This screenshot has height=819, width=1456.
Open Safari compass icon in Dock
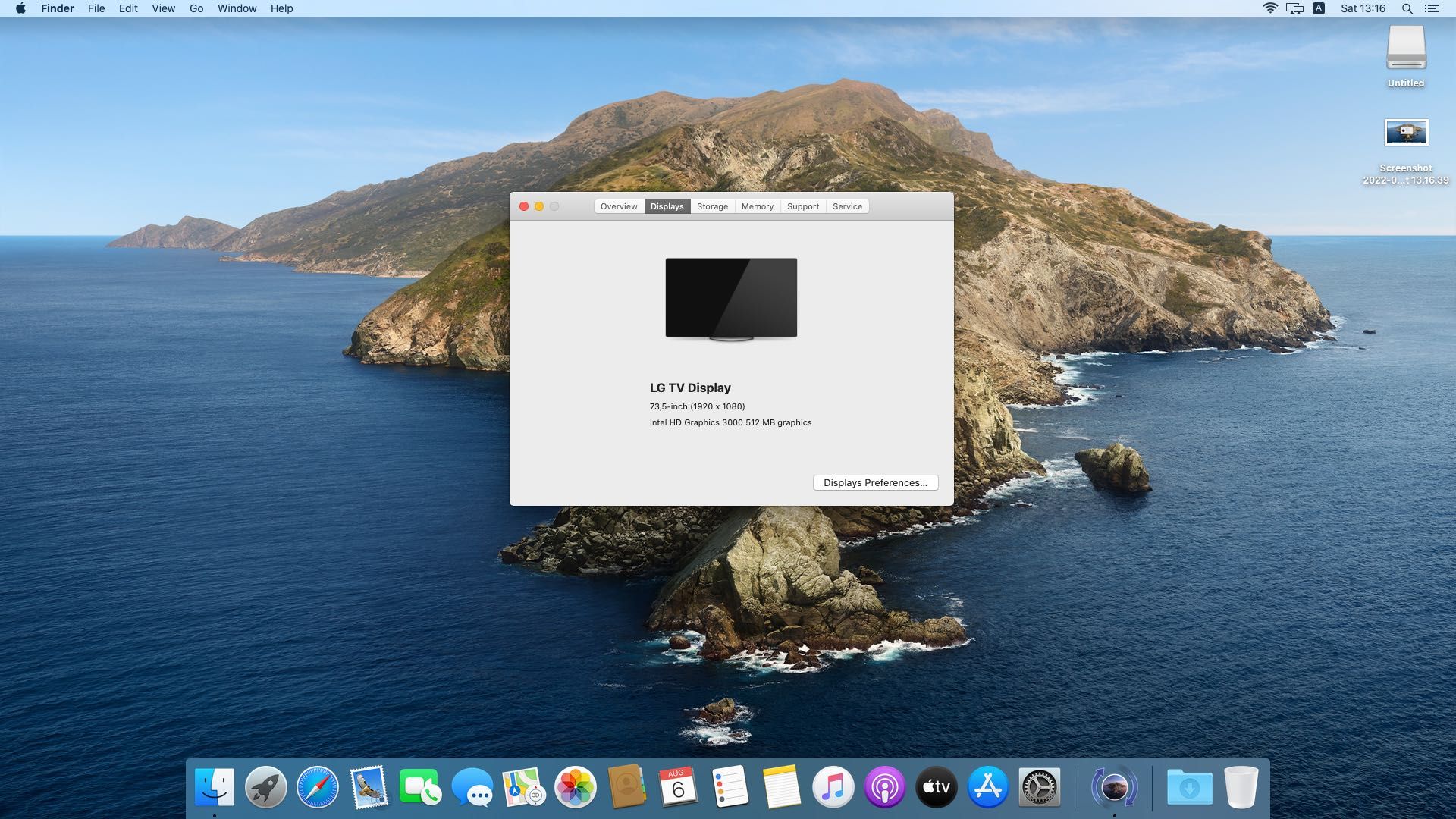click(x=318, y=787)
